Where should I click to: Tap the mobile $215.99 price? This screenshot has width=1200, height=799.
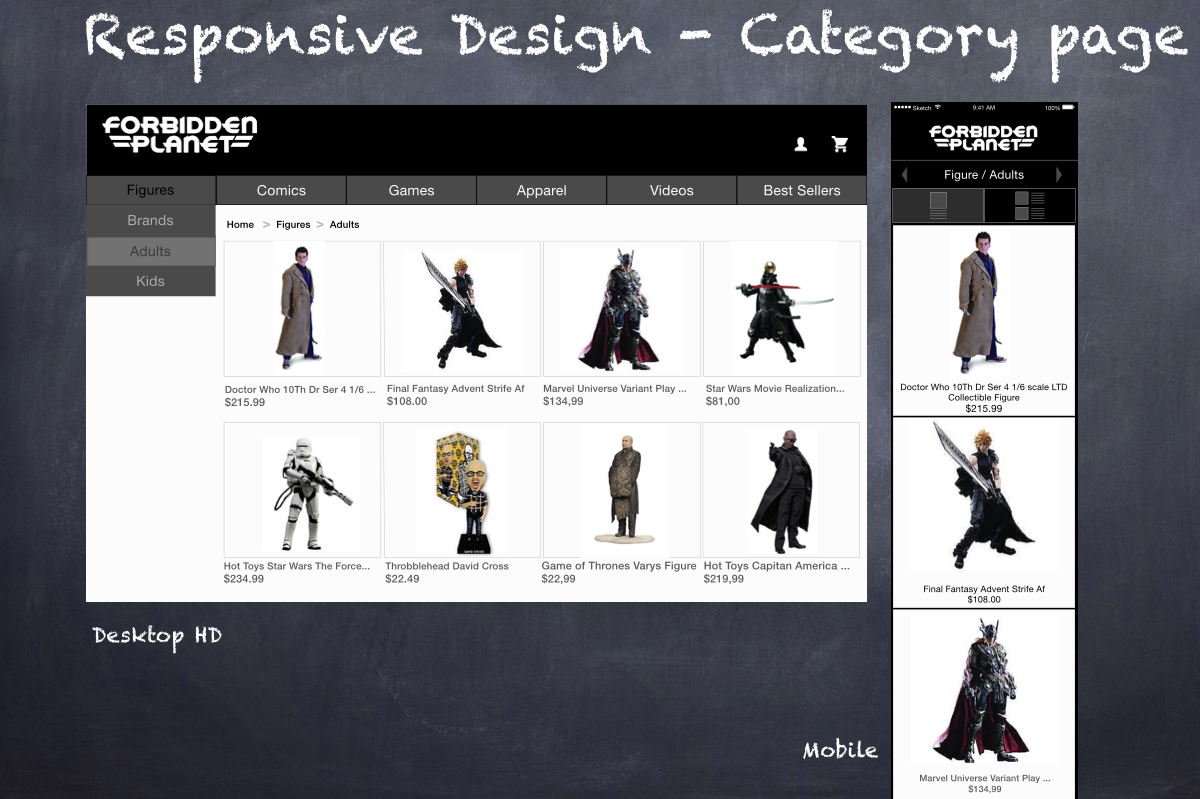pyautogui.click(x=984, y=408)
